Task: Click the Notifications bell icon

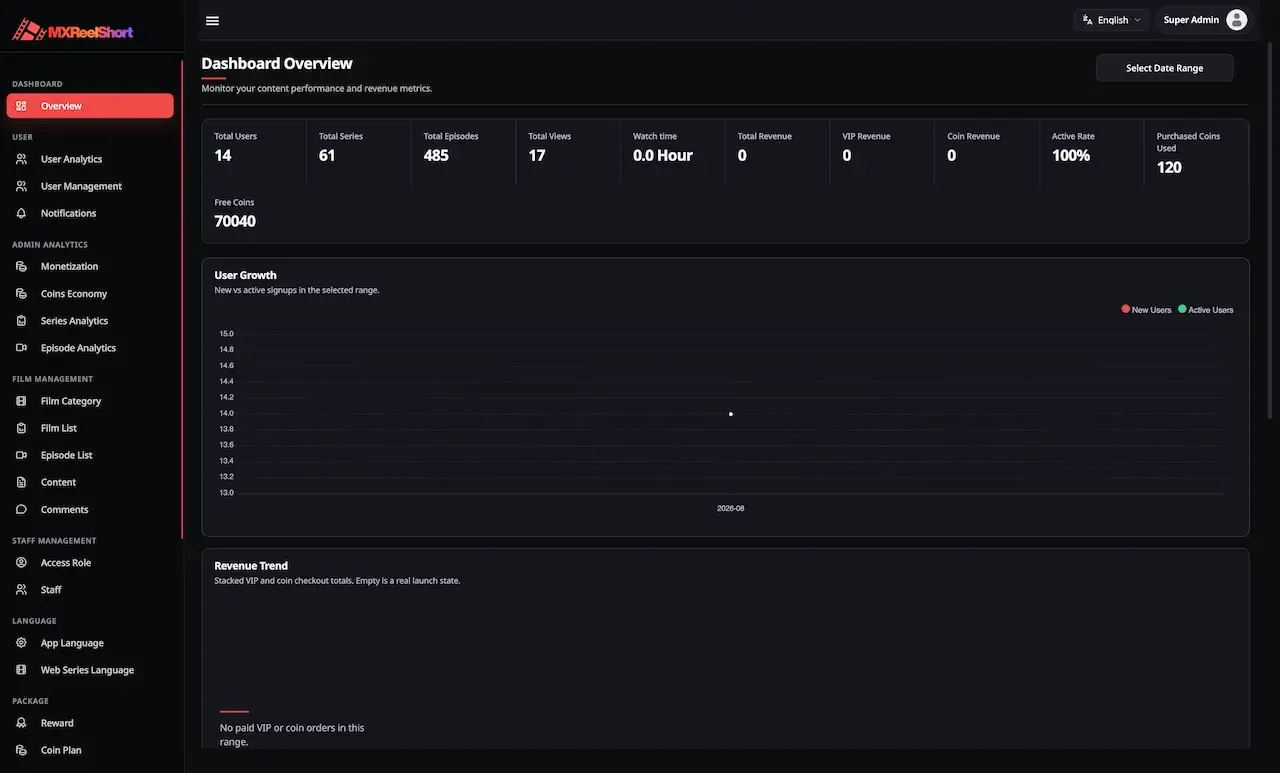Action: point(21,213)
